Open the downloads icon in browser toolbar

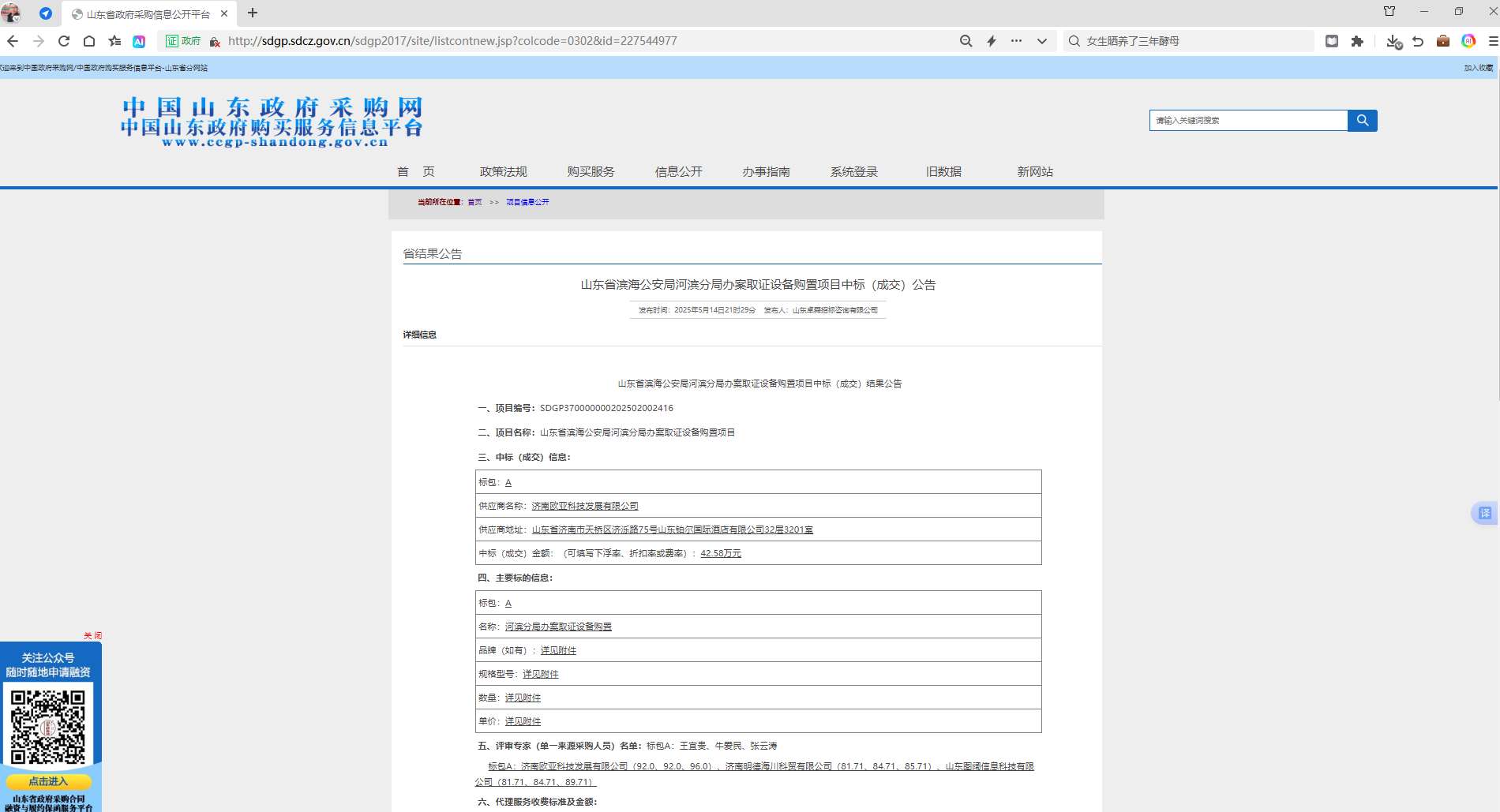[x=1393, y=41]
